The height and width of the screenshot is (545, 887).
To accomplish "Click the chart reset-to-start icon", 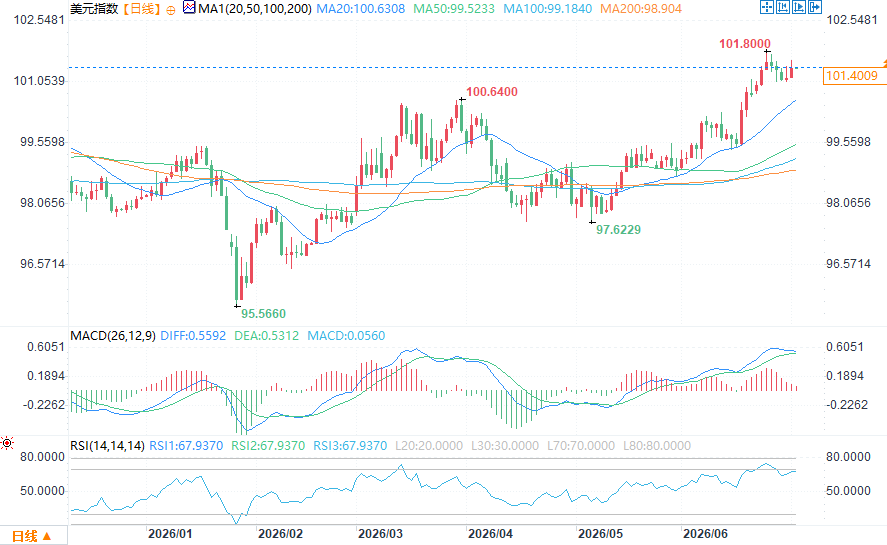I will pos(782,7).
